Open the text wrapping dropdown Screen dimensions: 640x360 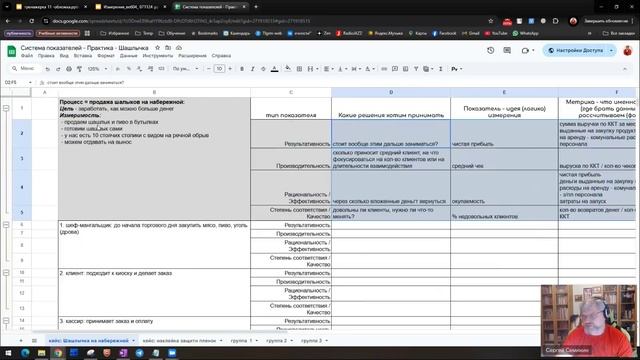tap(356, 69)
